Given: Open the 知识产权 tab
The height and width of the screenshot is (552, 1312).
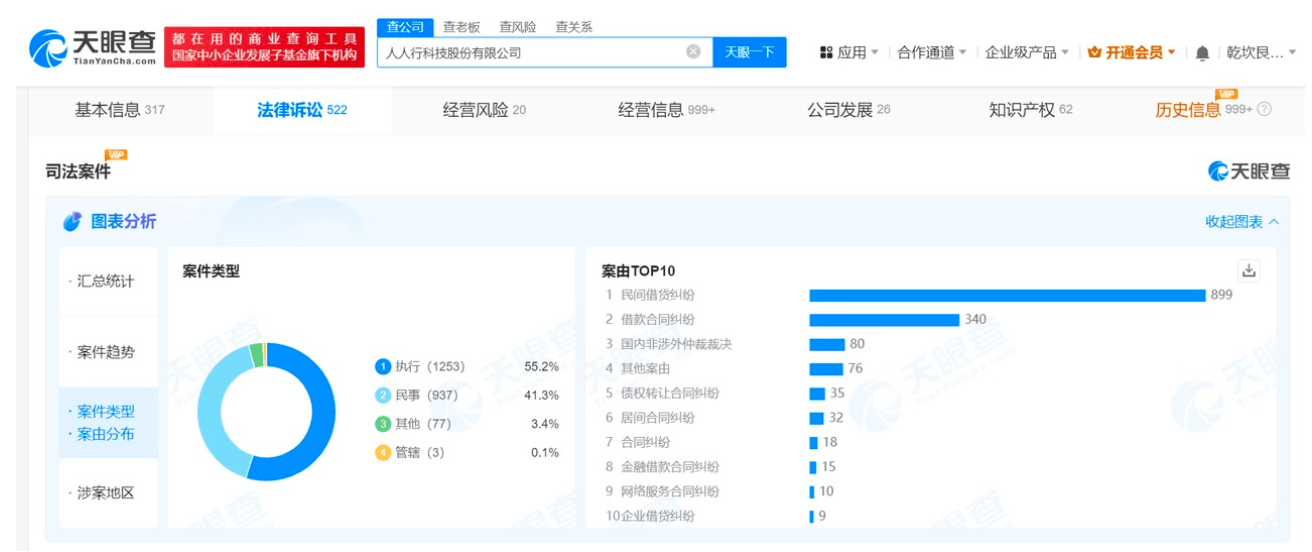Looking at the screenshot, I should point(1030,110).
